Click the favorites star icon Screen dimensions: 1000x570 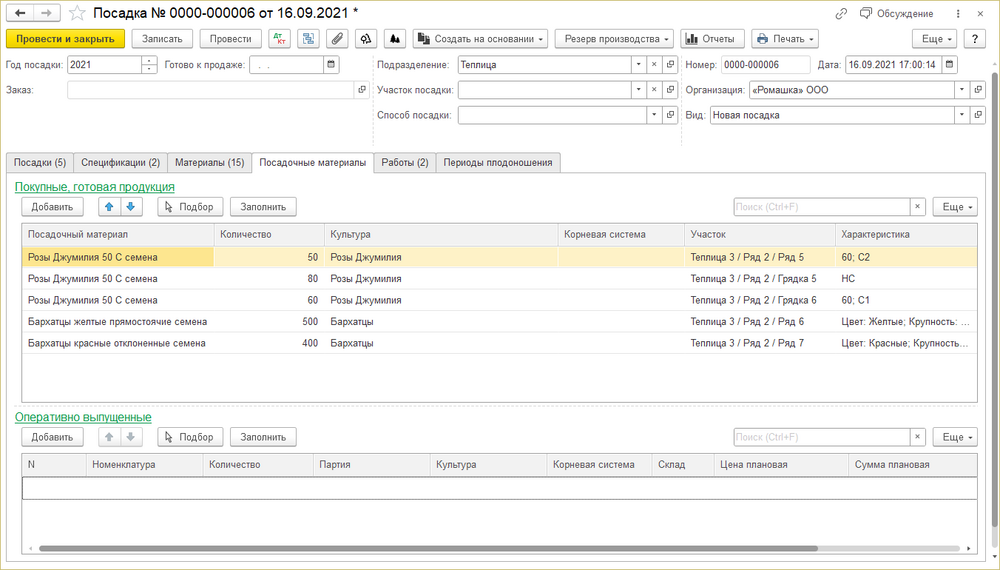[x=76, y=14]
